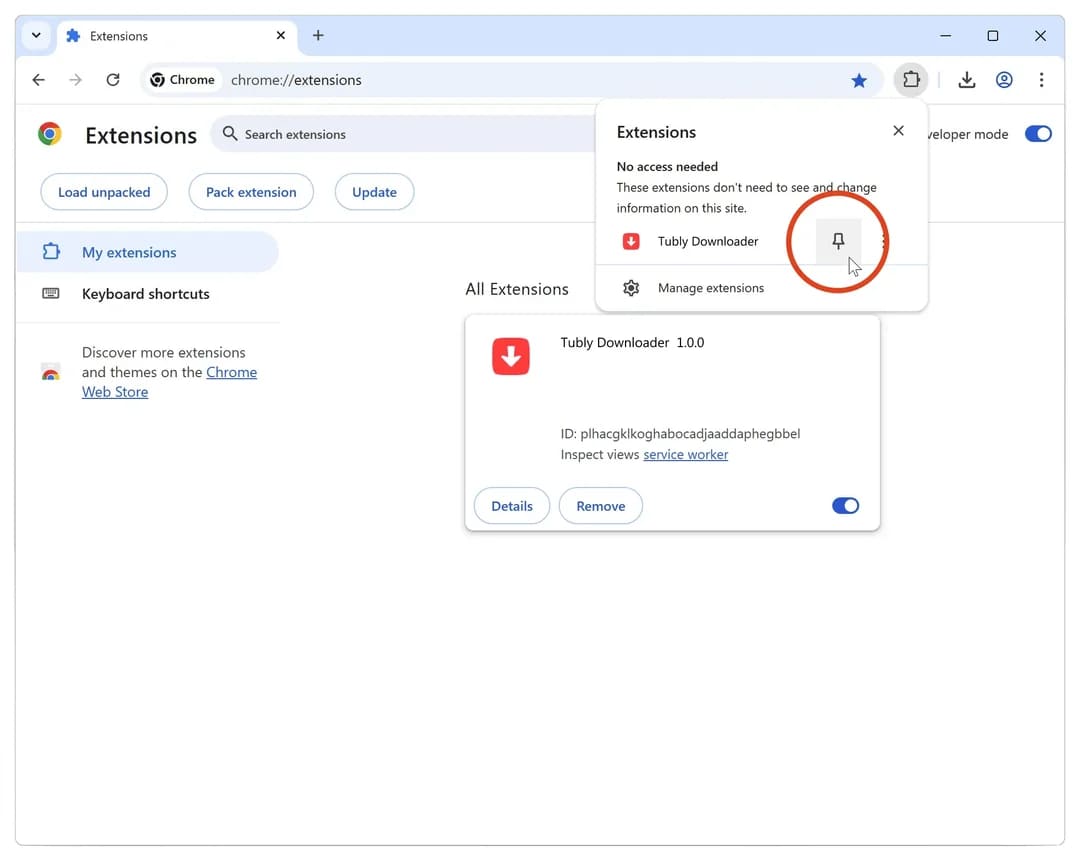Image resolution: width=1080 pixels, height=861 pixels.
Task: Open the Chrome Web Store link
Action: pyautogui.click(x=169, y=382)
